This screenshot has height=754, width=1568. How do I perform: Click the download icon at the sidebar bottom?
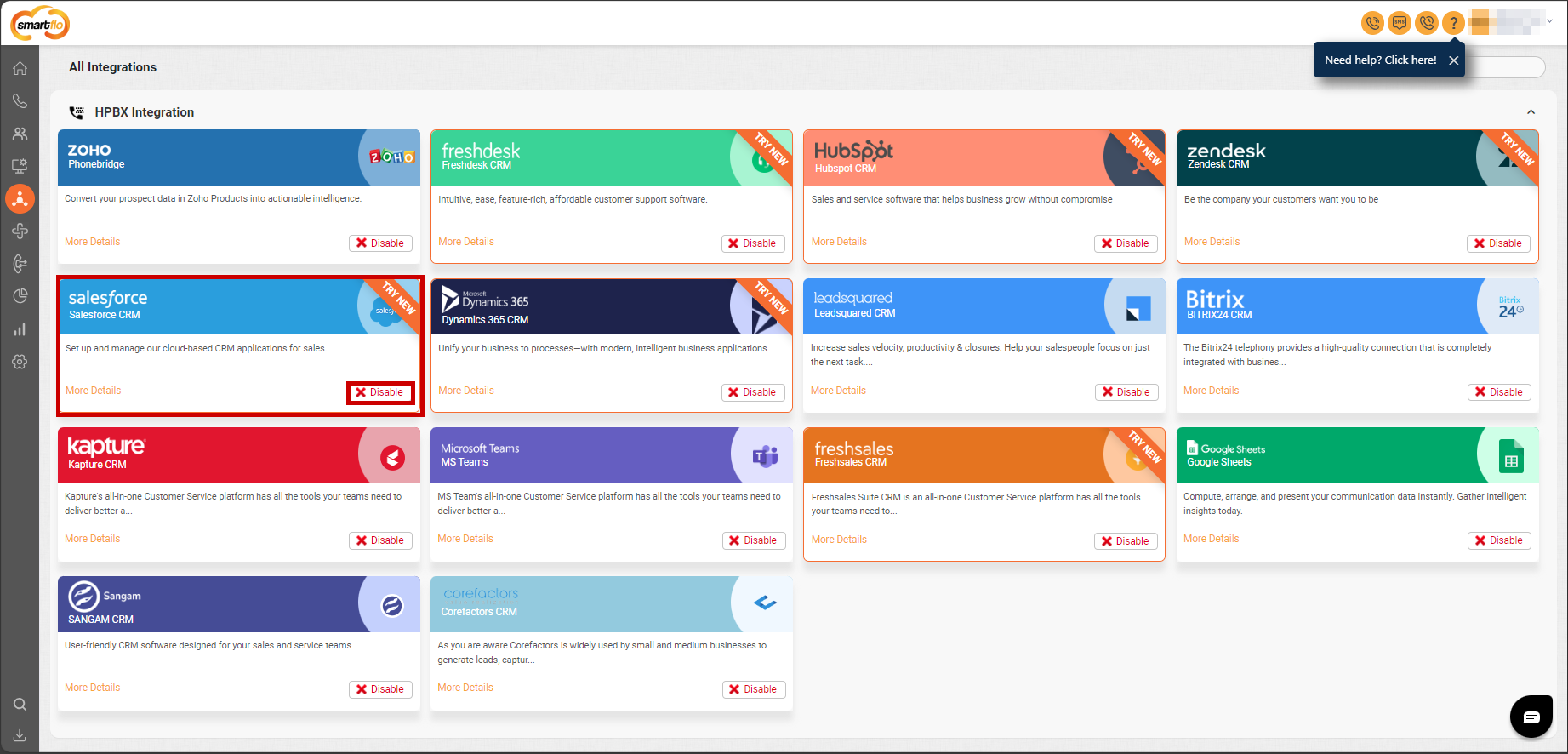[x=20, y=735]
